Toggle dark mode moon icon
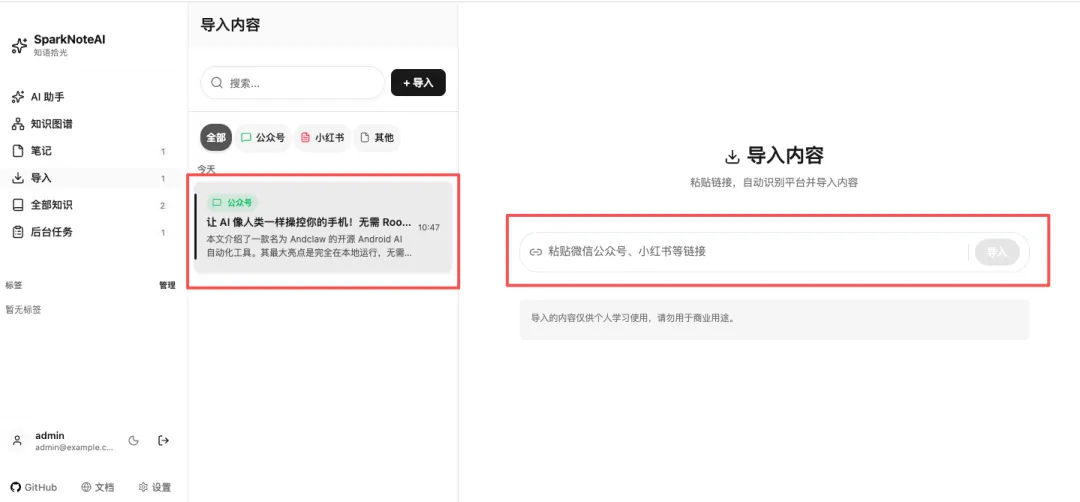This screenshot has width=1080, height=502. click(134, 441)
